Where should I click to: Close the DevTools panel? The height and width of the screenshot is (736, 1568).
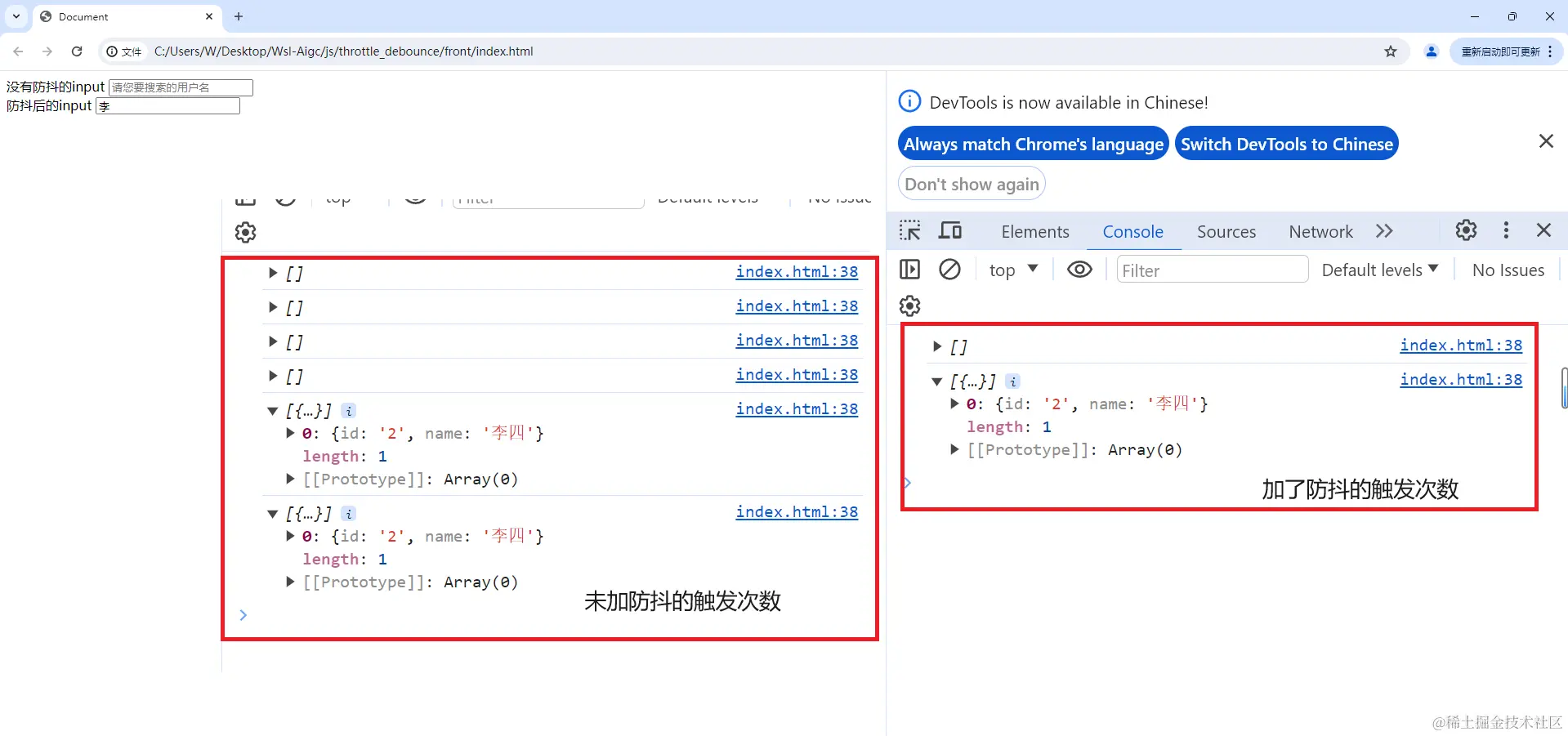[1543, 230]
